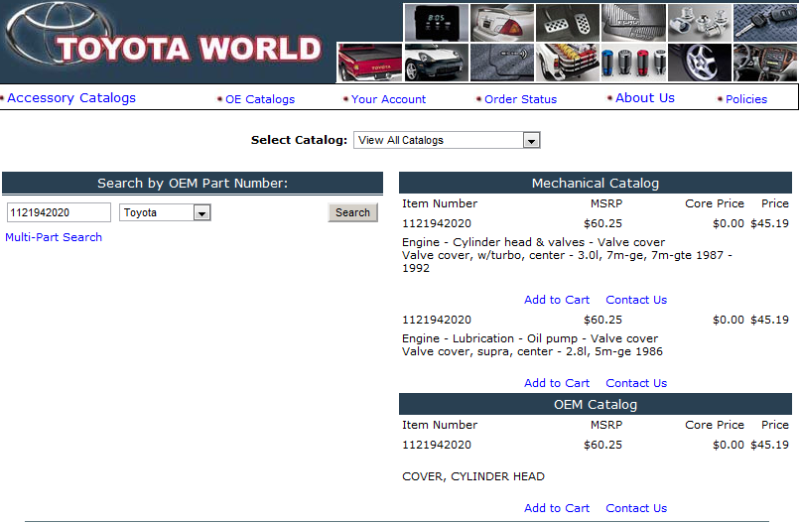Contact Us about the 7m-ge turbo valve cover
The width and height of the screenshot is (800, 524).
pos(636,300)
